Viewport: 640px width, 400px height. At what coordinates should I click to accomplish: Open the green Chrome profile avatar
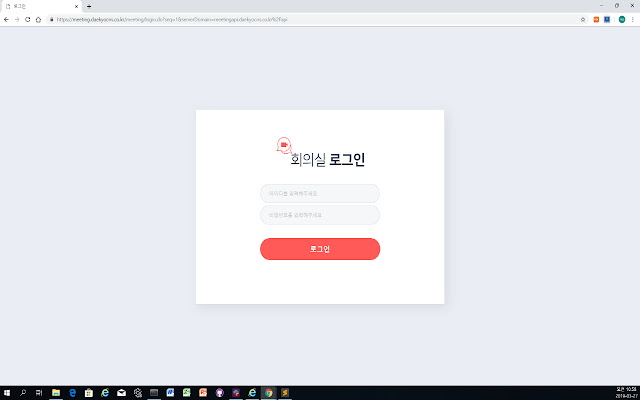click(x=622, y=19)
